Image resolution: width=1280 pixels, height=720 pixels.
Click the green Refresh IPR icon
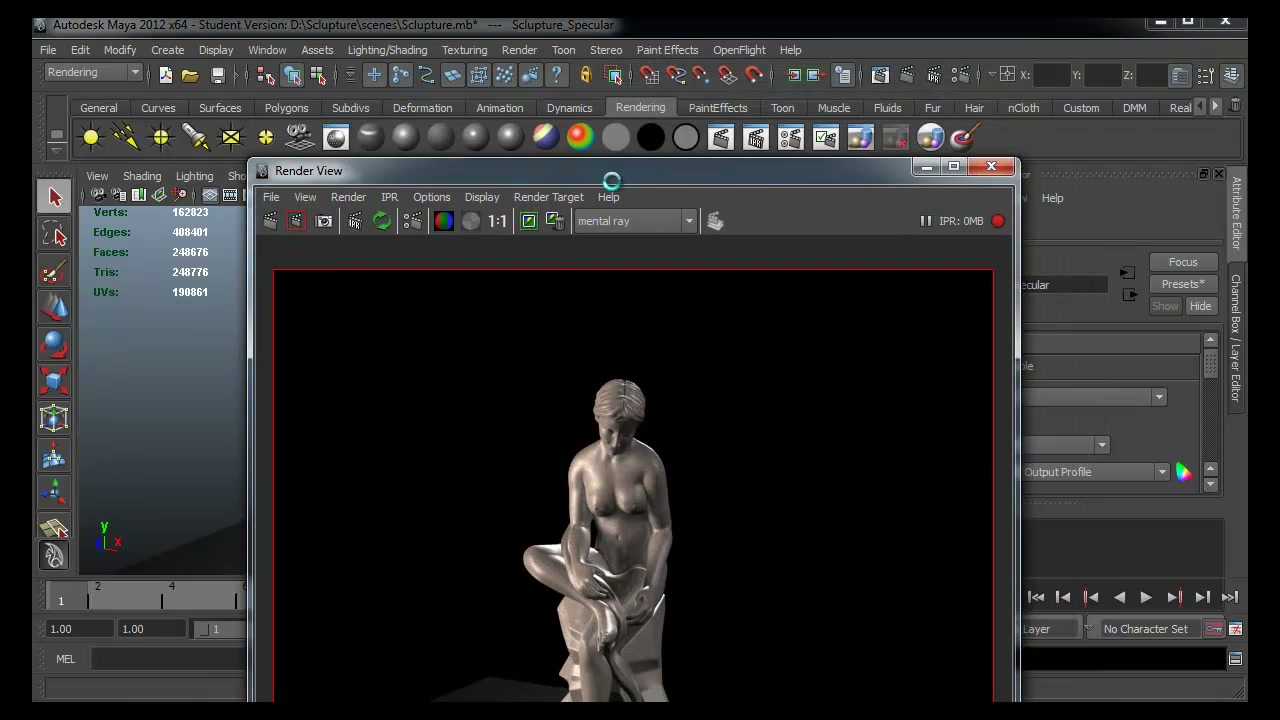click(382, 221)
